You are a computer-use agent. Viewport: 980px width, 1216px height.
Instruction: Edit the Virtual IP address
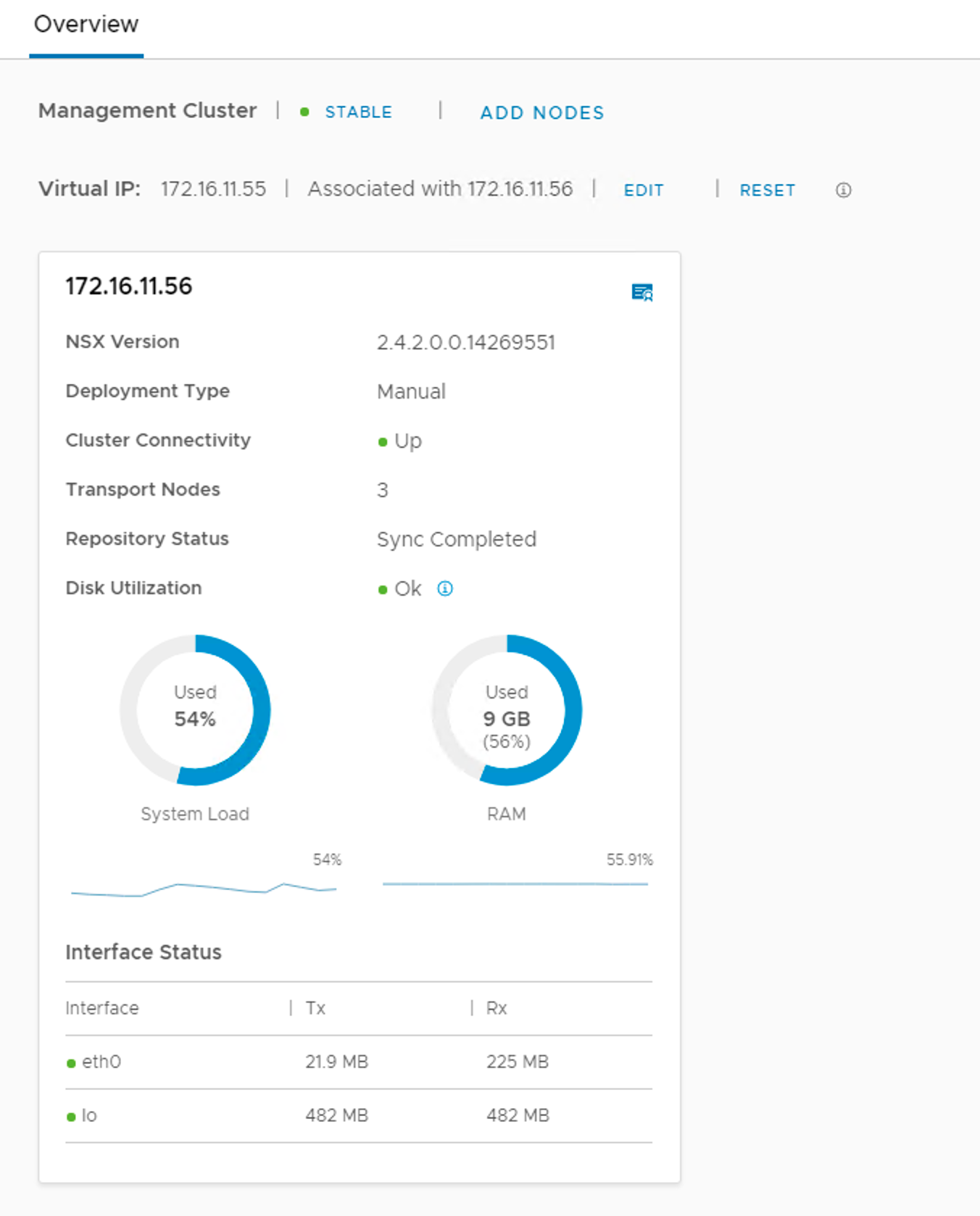(644, 190)
